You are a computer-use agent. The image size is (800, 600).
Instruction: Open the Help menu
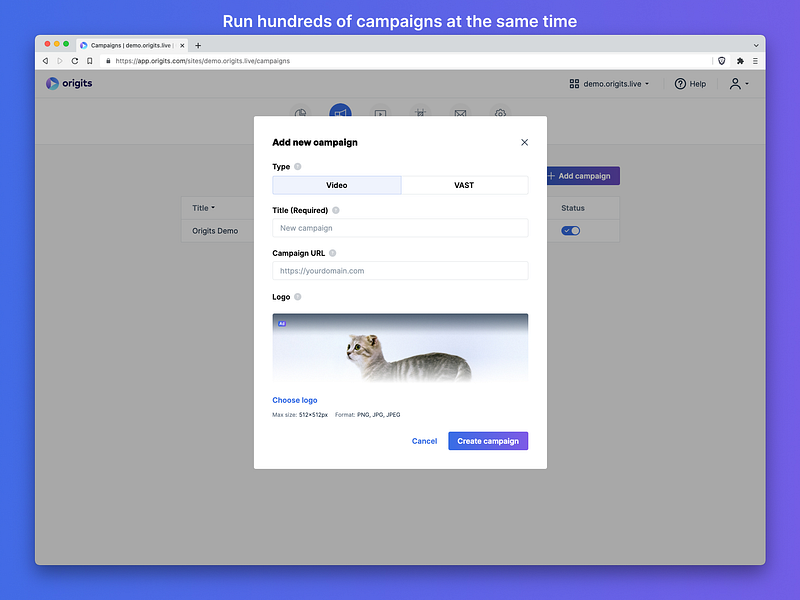[690, 84]
